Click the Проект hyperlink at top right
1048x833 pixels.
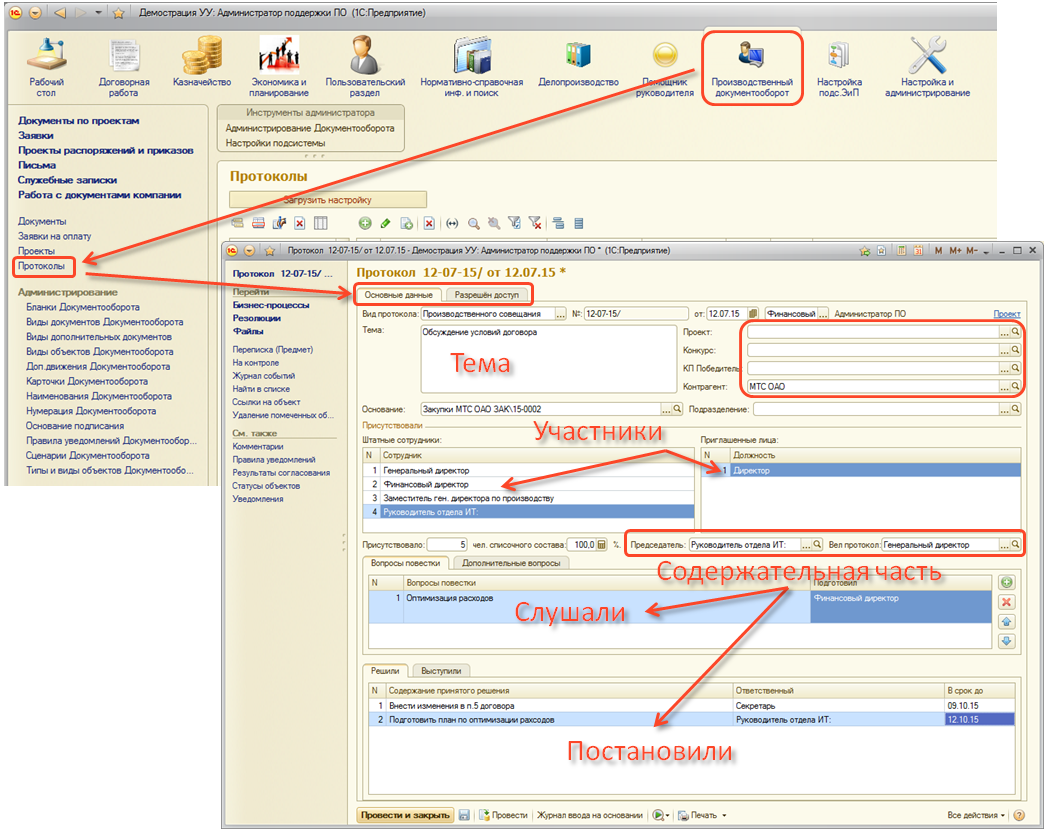tap(1006, 314)
